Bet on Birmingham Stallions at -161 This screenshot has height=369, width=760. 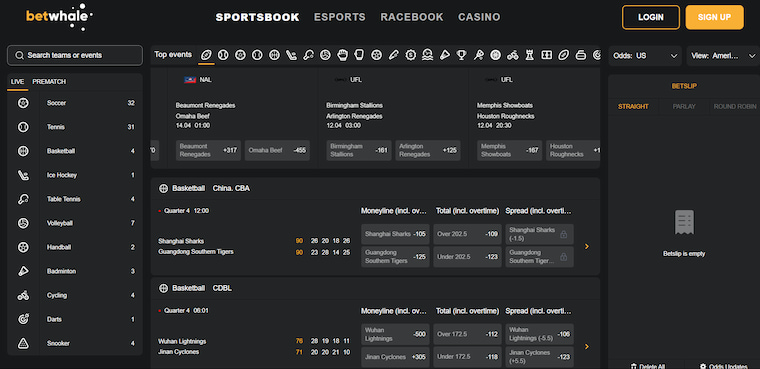point(359,150)
